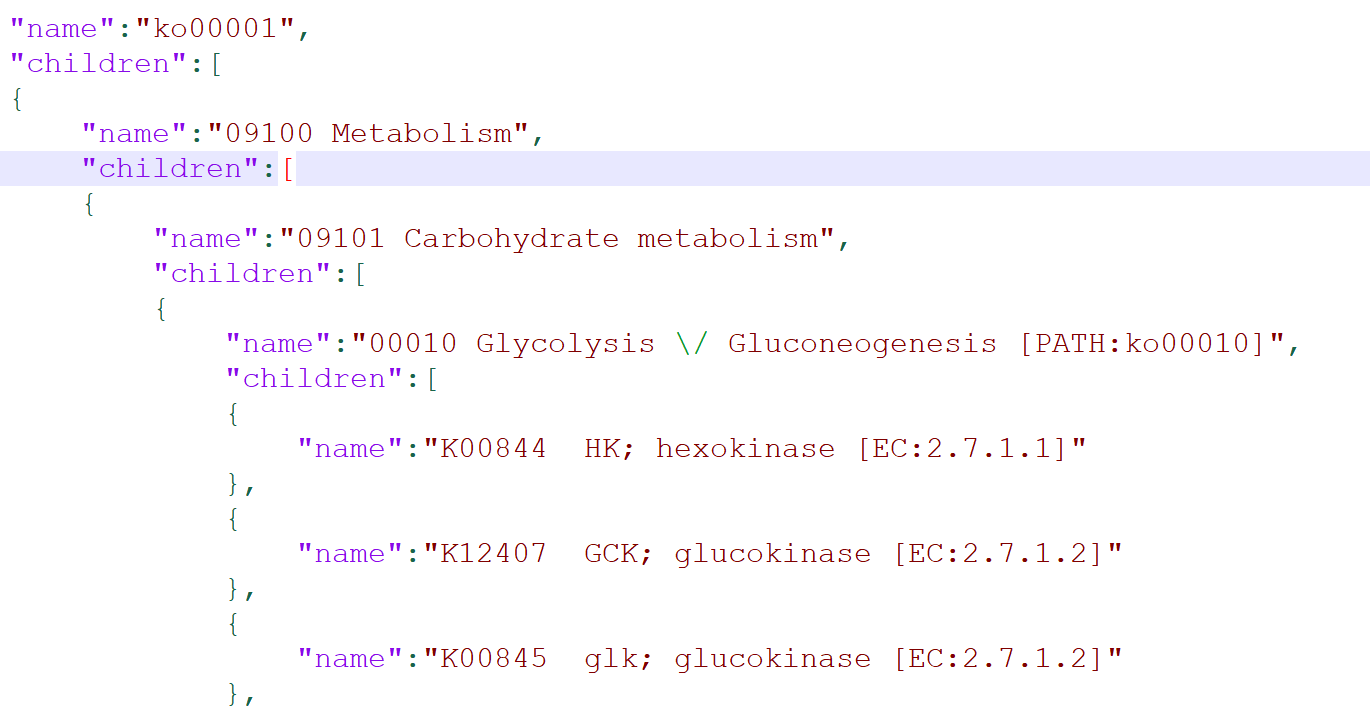
Task: Click the closing brace after hexokinase entry
Action: pyautogui.click(x=232, y=484)
